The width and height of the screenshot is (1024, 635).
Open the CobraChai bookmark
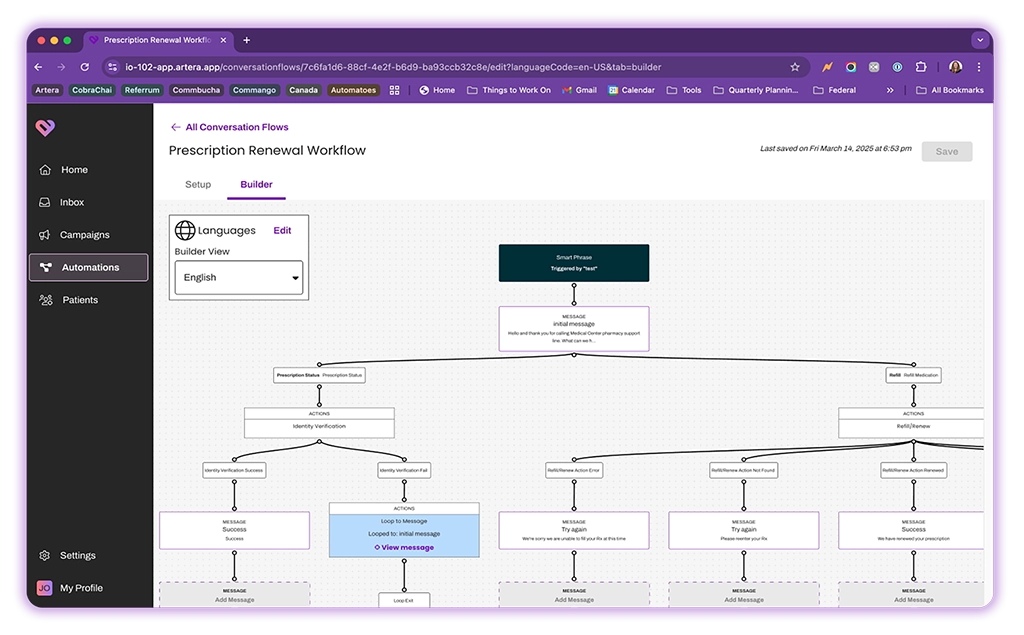tap(92, 91)
